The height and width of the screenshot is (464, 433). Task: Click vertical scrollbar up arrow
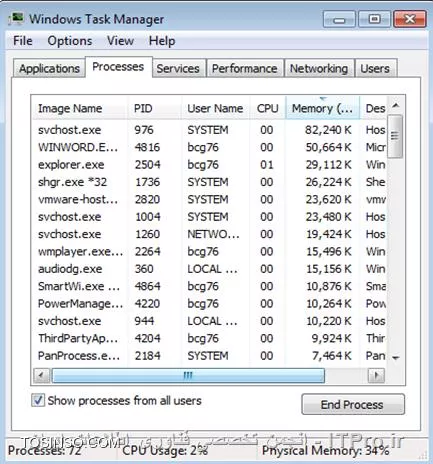pyautogui.click(x=396, y=106)
